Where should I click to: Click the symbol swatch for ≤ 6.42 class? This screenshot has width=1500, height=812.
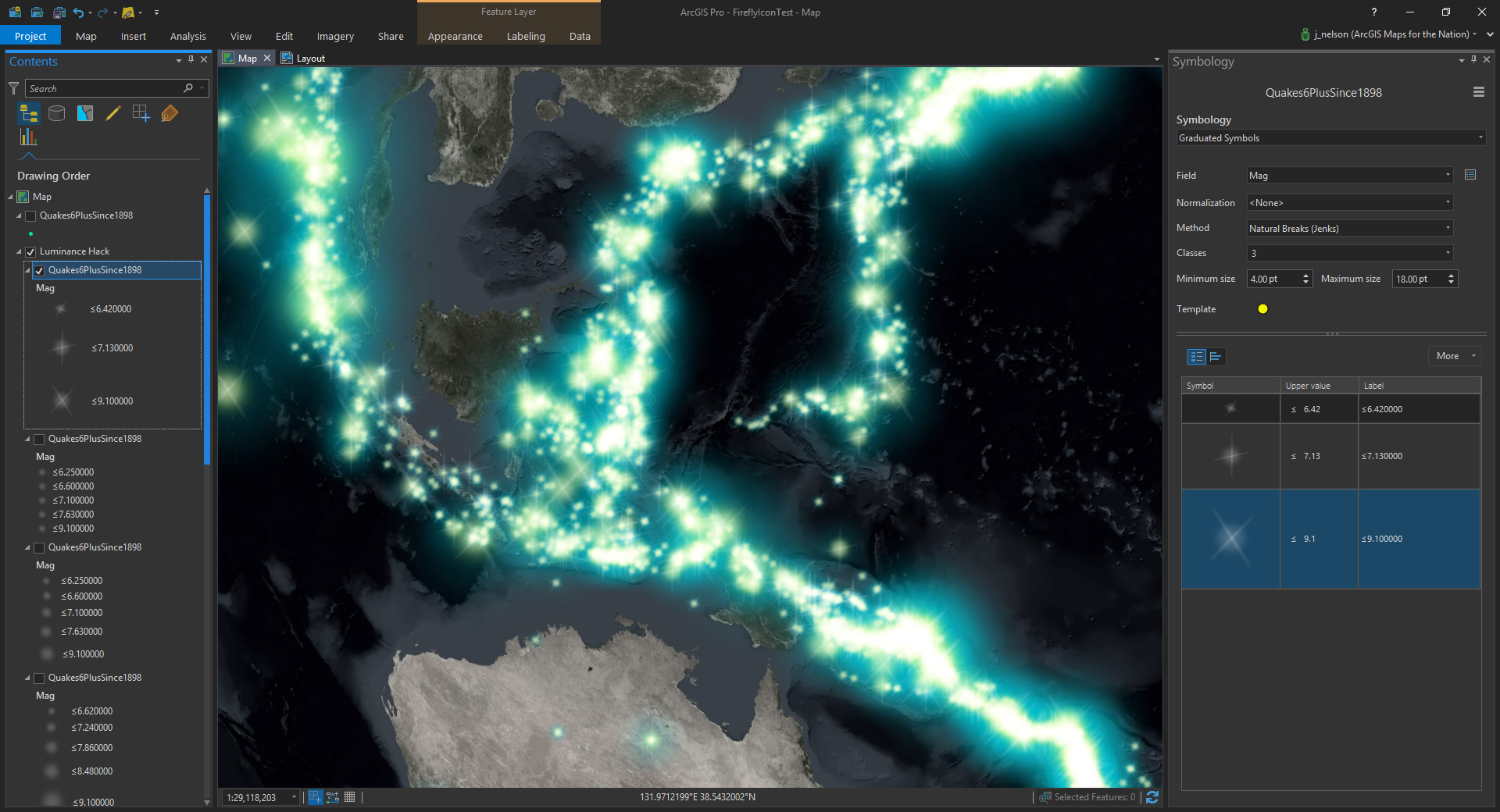click(1230, 409)
